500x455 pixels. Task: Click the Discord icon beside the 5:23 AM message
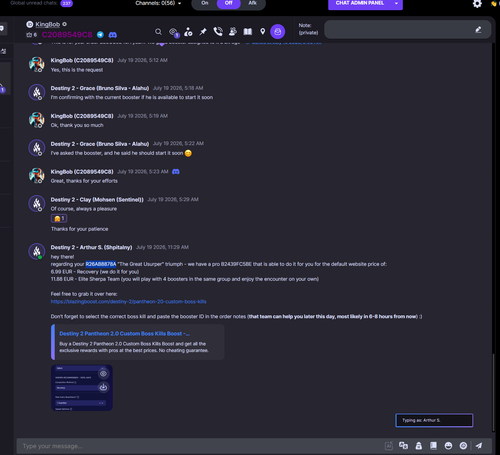point(176,172)
